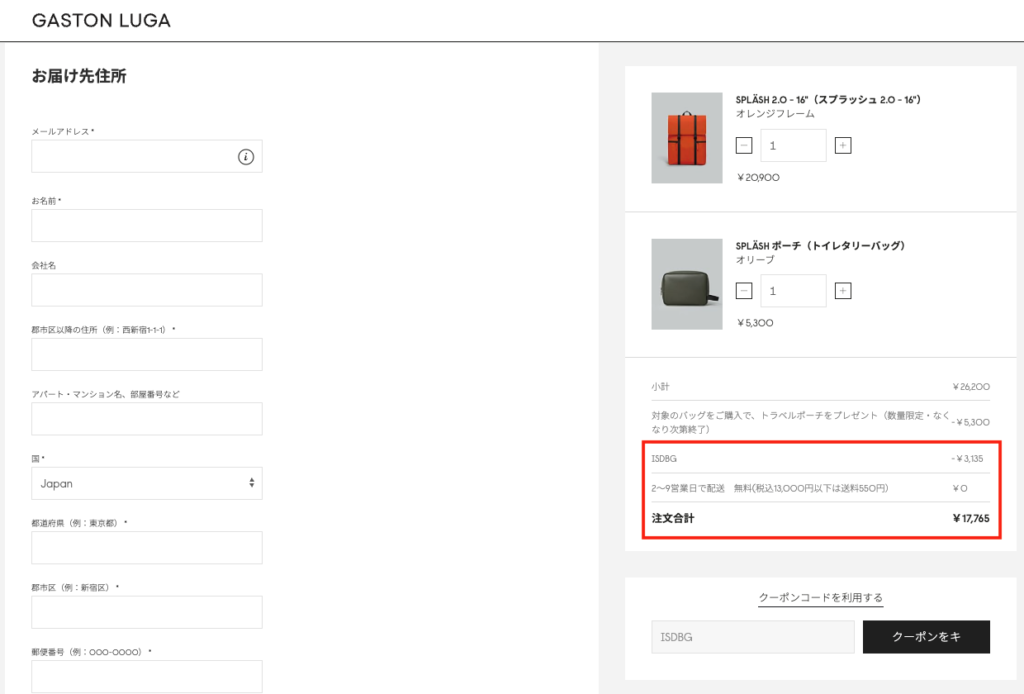
Task: Click the email address input field
Action: point(132,156)
